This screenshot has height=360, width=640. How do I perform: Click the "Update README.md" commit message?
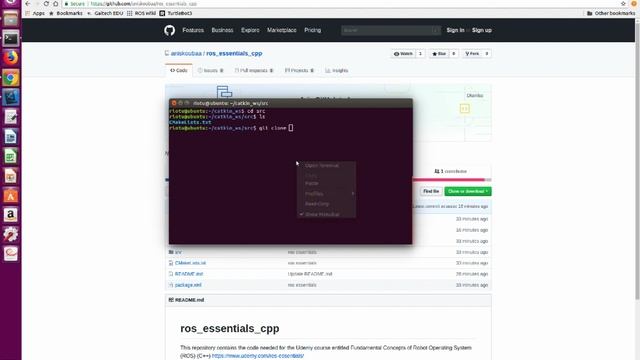(x=310, y=274)
